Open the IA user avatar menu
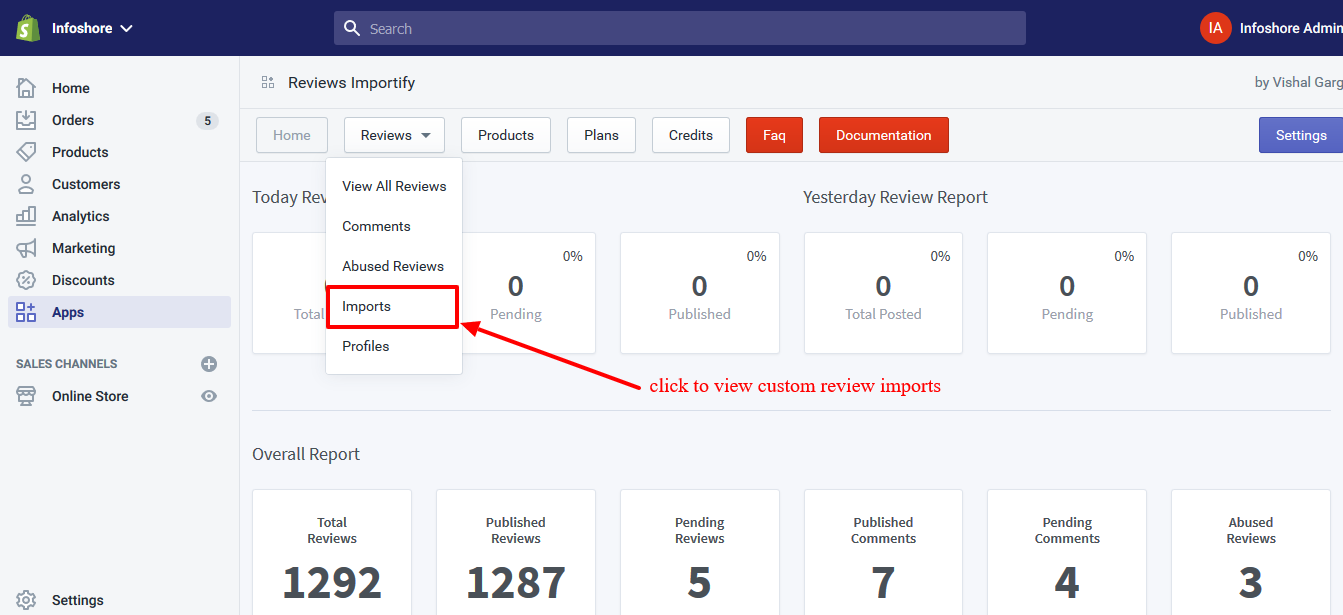The height and width of the screenshot is (615, 1343). (x=1215, y=28)
